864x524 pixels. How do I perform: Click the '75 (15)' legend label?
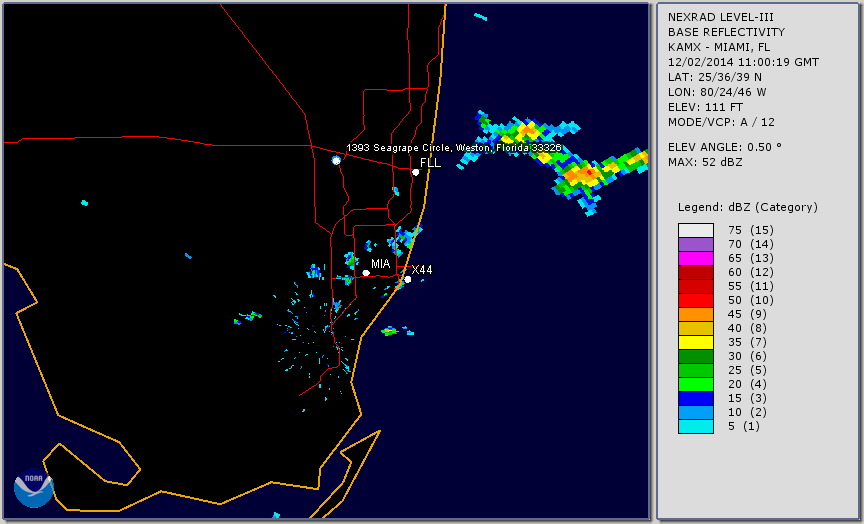coord(750,230)
